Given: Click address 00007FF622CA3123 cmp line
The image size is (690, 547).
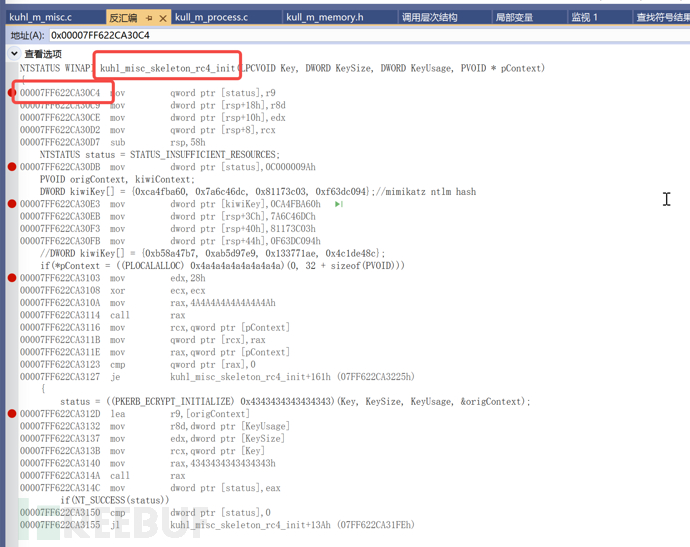Looking at the screenshot, I should (x=60, y=364).
